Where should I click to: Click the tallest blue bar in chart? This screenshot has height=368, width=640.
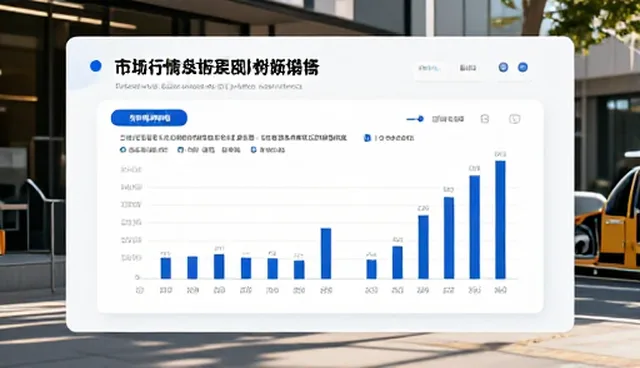coord(500,220)
